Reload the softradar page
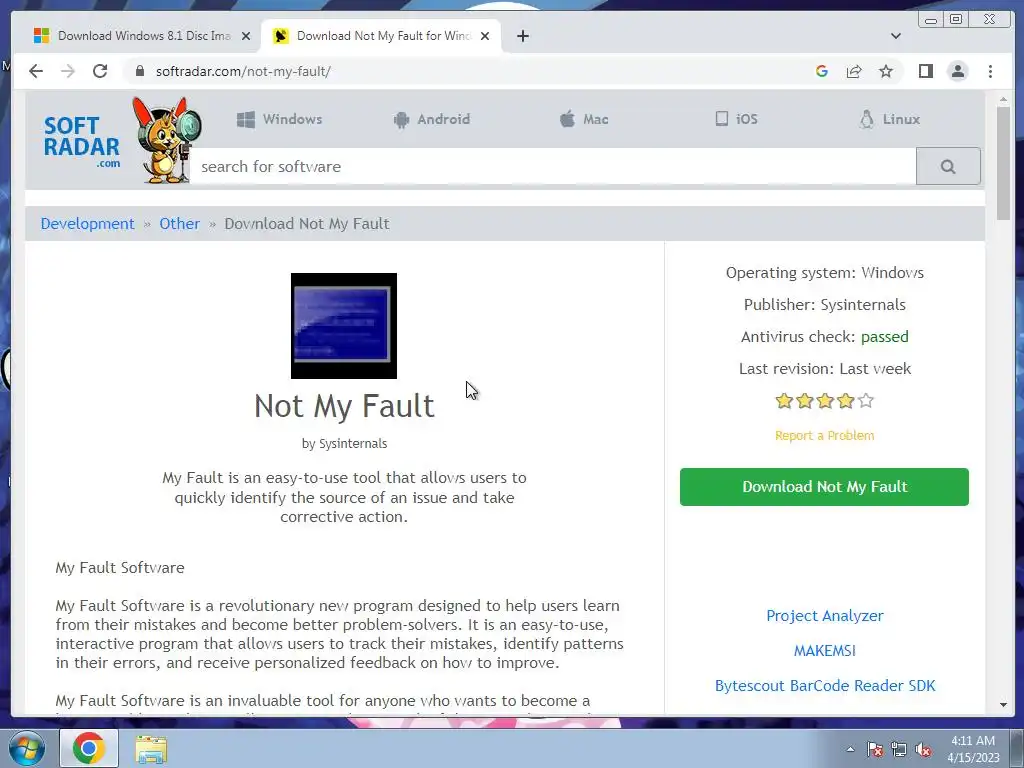This screenshot has width=1024, height=768. (100, 71)
